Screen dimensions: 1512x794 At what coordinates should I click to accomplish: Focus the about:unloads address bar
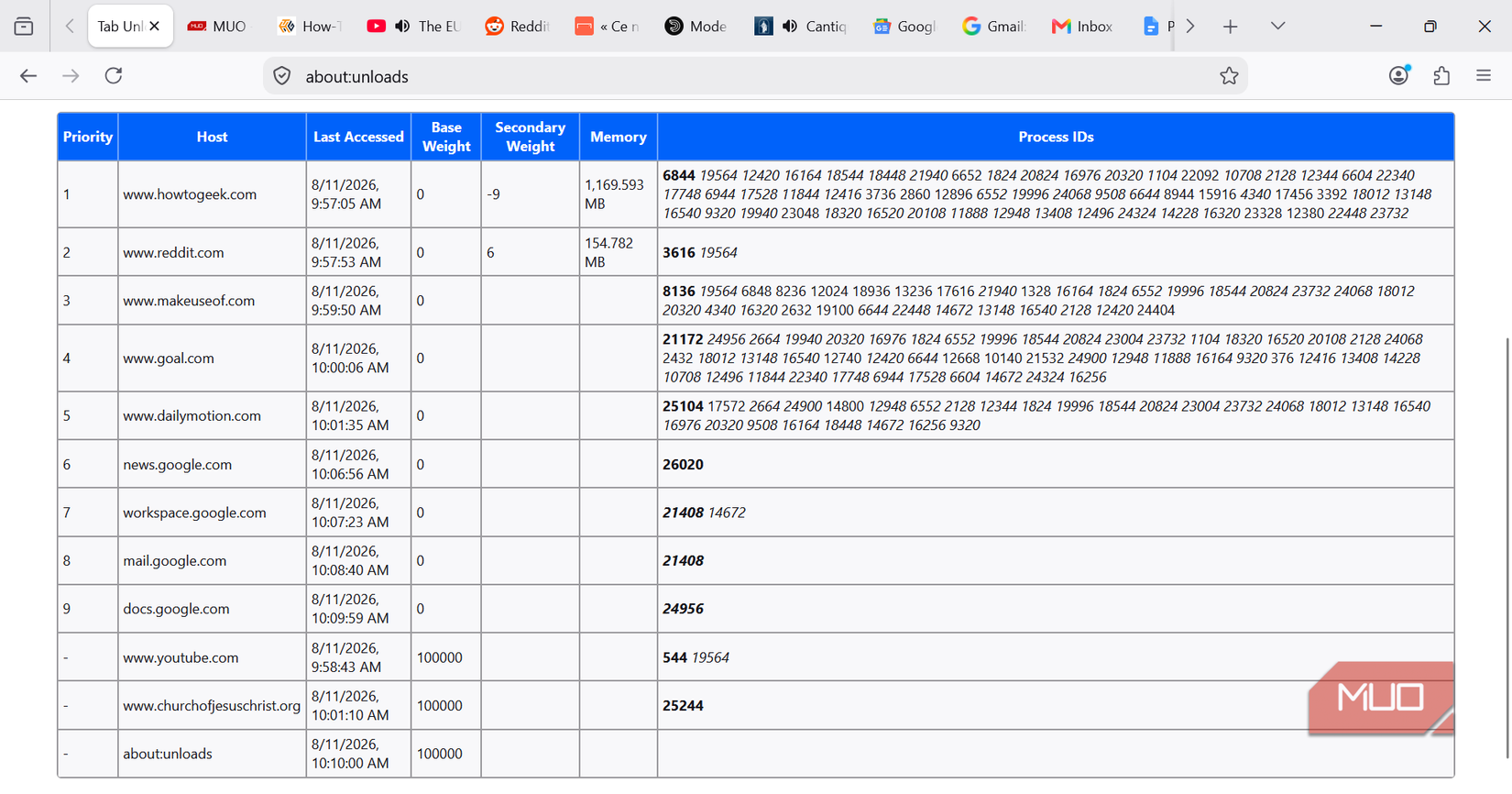click(x=755, y=76)
